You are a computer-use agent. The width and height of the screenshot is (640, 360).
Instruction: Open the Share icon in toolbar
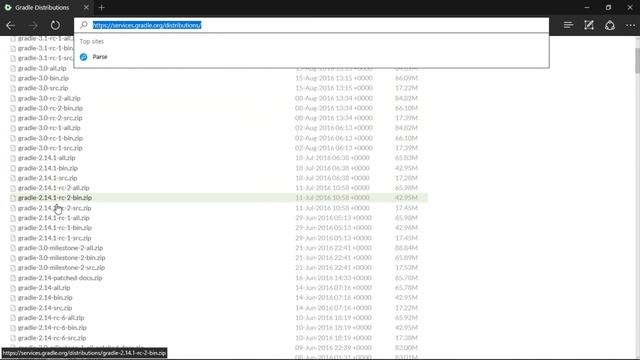(x=610, y=25)
